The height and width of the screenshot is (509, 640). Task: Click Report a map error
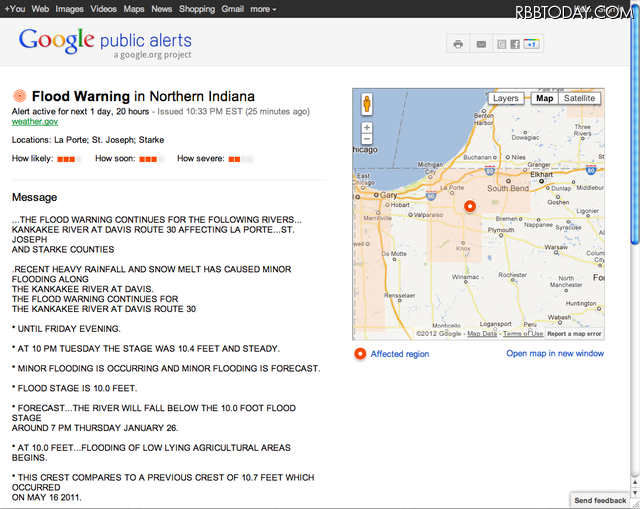[x=574, y=334]
